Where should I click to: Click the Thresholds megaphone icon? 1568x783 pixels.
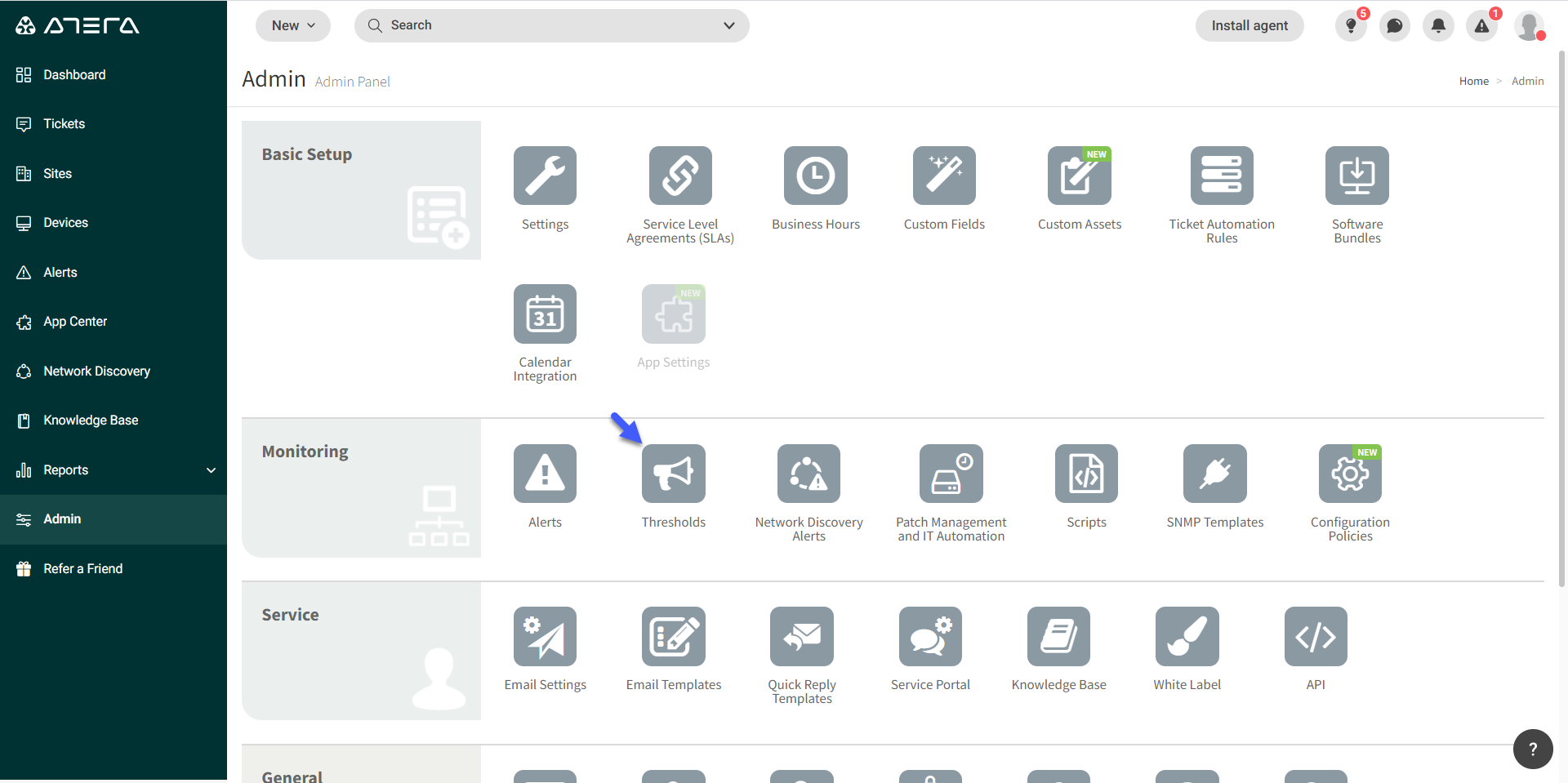(673, 473)
